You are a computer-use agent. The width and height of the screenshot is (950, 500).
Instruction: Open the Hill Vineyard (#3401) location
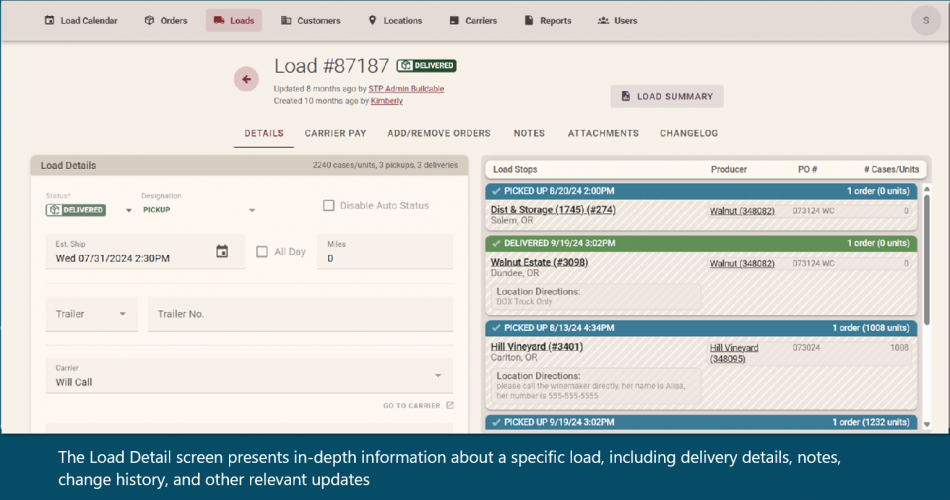click(537, 347)
